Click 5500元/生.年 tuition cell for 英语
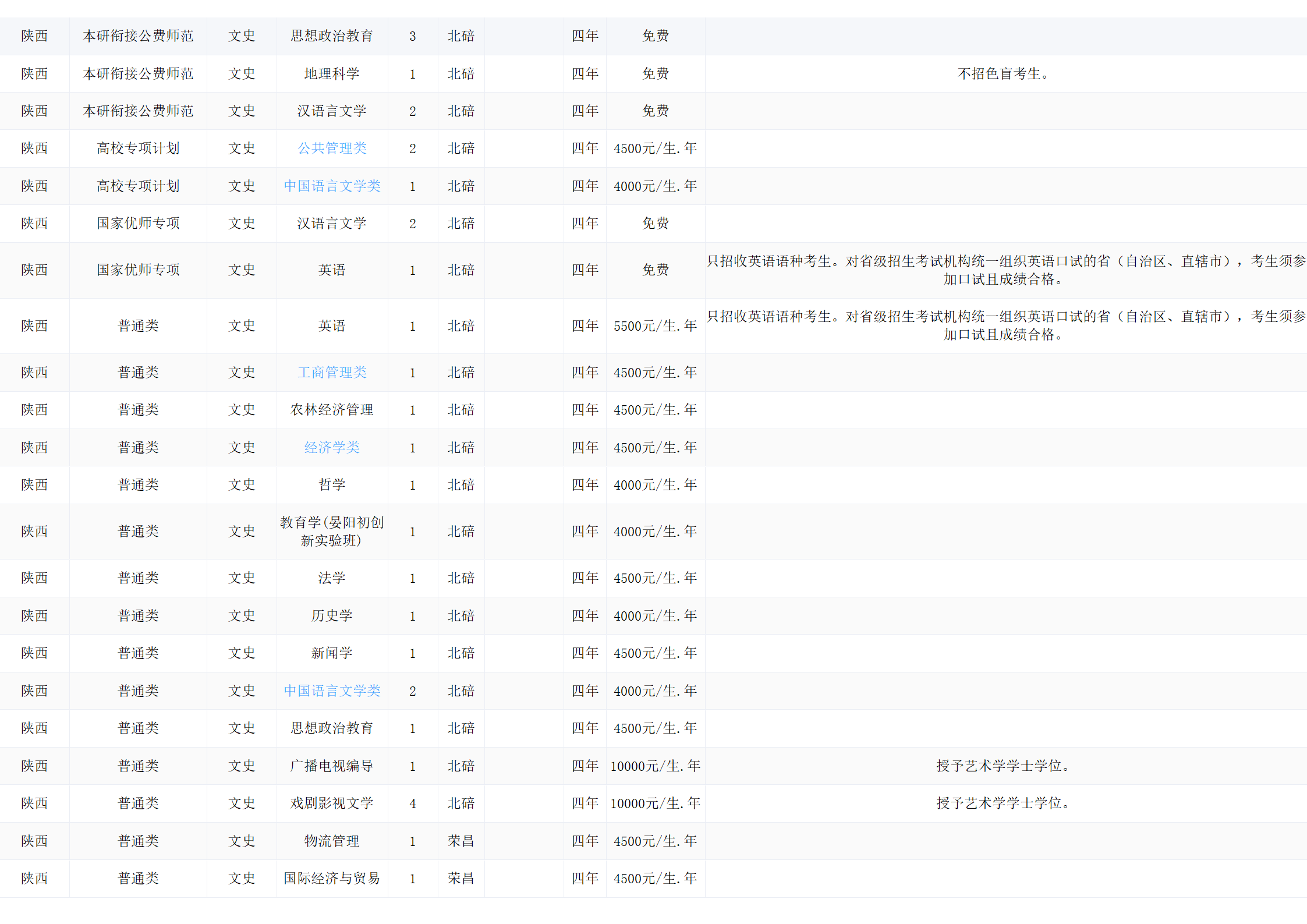 pos(655,326)
